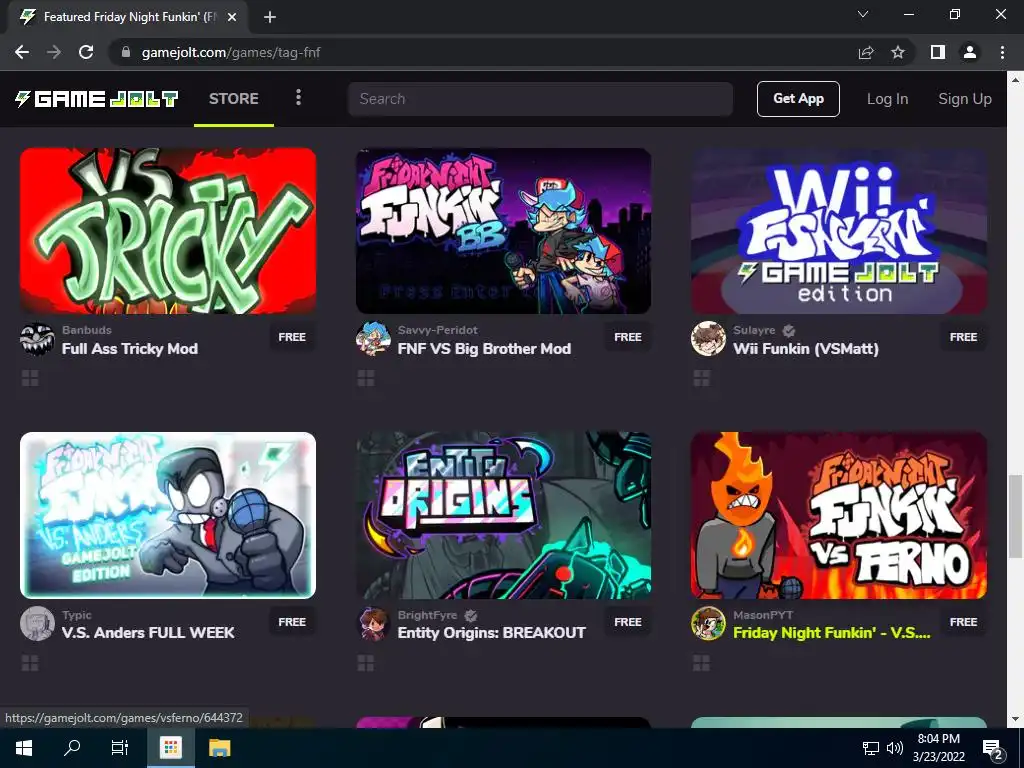Focus the Search input field
Viewport: 1024px width, 768px height.
[540, 99]
